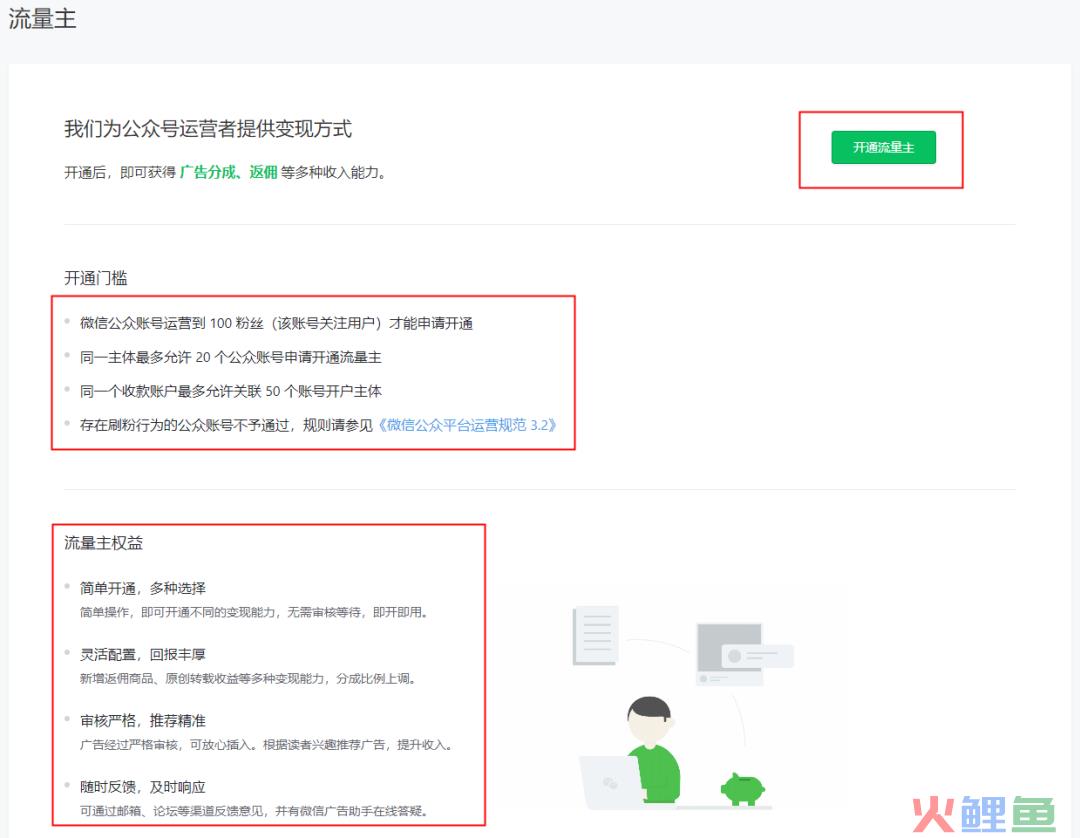Screen dimensions: 1080x838
Task: Click description 广告经过严格审核，可放心插入
Action: click(266, 744)
